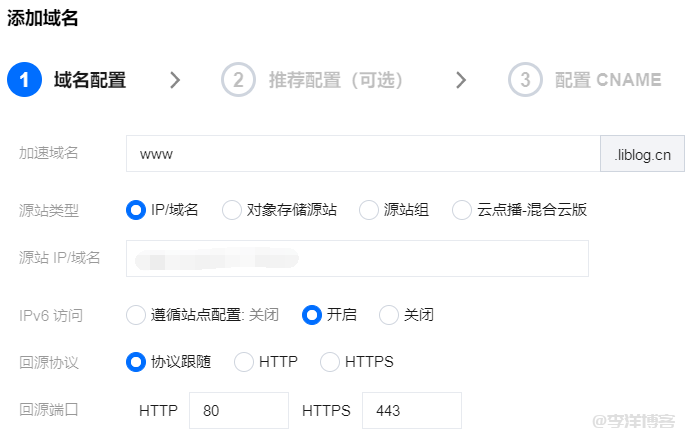Click the step 2 circle icon
This screenshot has width=696, height=448.
[238, 80]
